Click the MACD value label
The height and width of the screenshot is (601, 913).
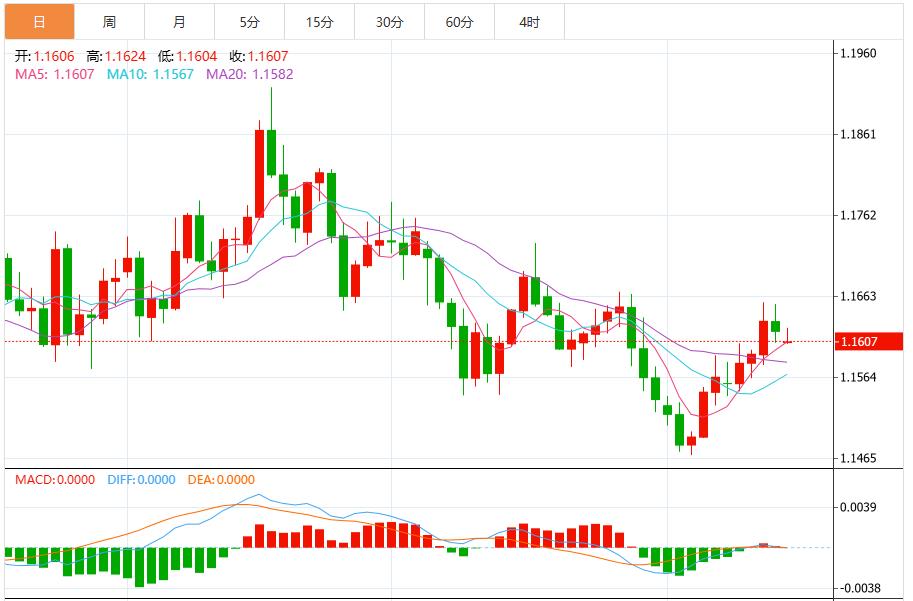(54, 480)
